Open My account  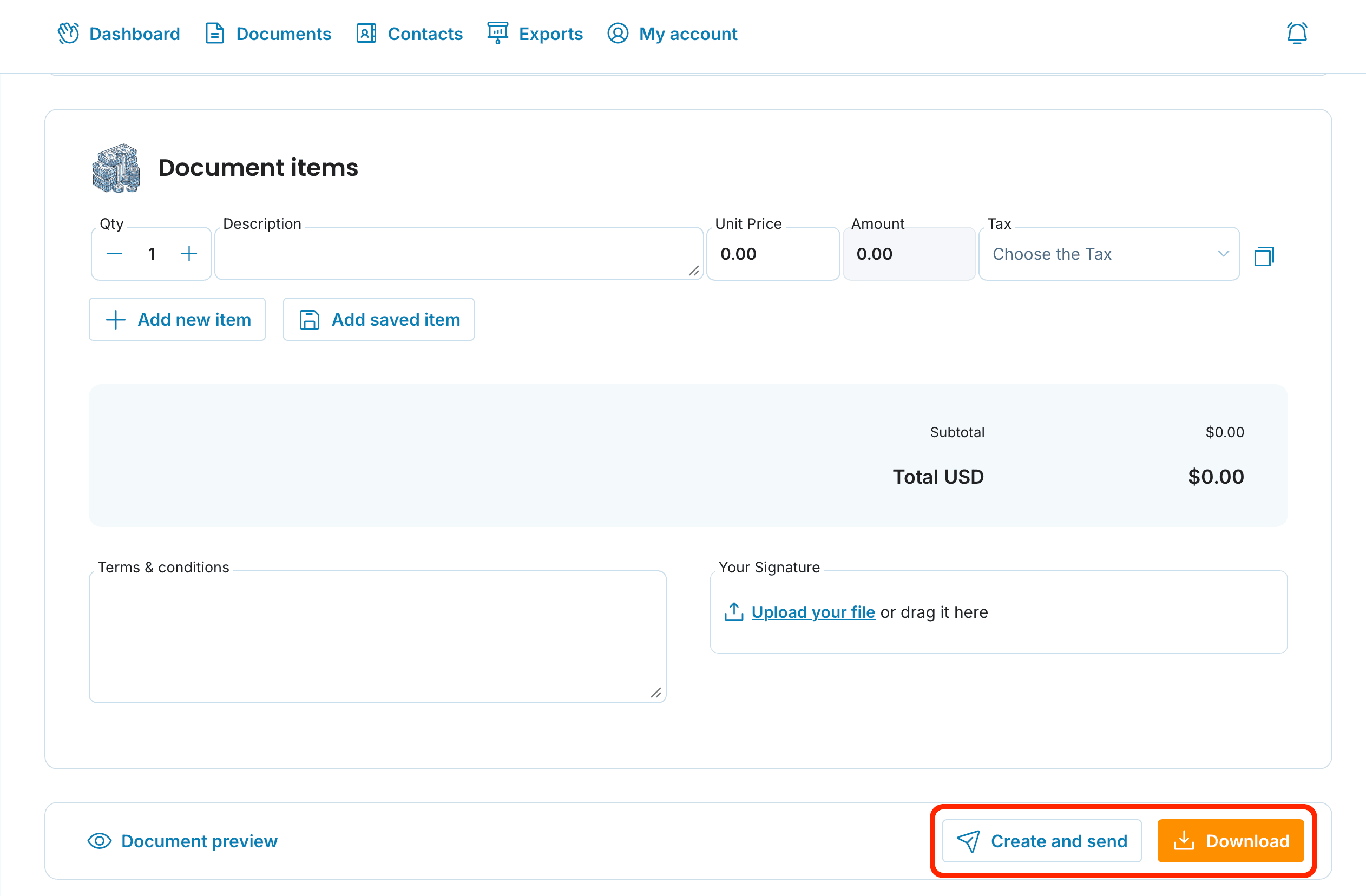point(672,33)
